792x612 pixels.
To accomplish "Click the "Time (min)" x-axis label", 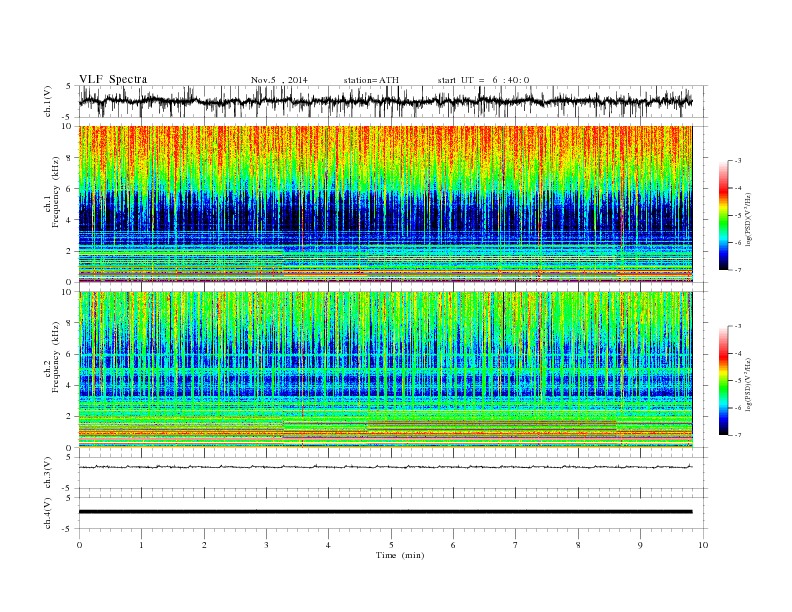I will tap(400, 555).
